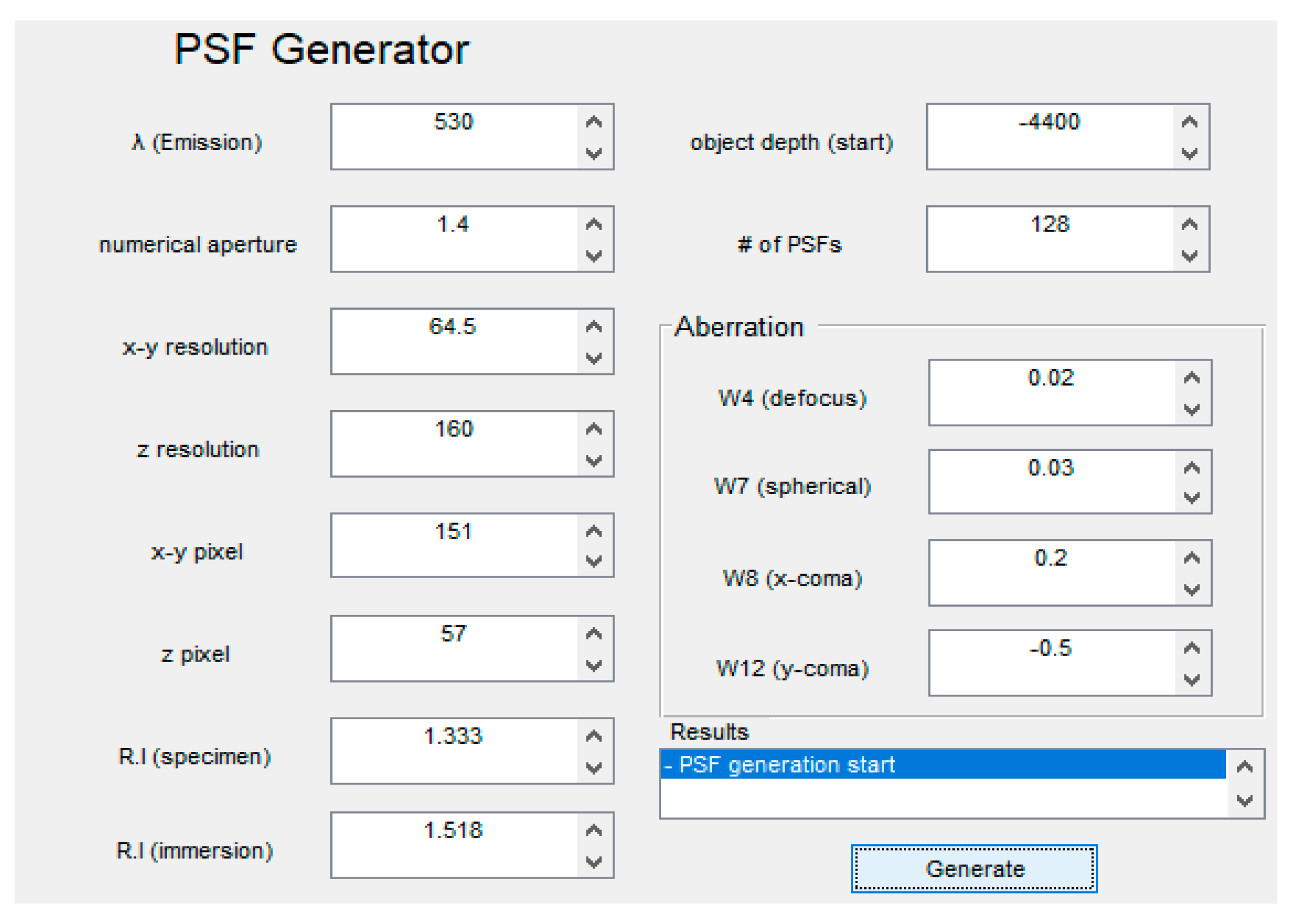Click into the numerical aperture field
This screenshot has height=924, width=1299.
(454, 239)
